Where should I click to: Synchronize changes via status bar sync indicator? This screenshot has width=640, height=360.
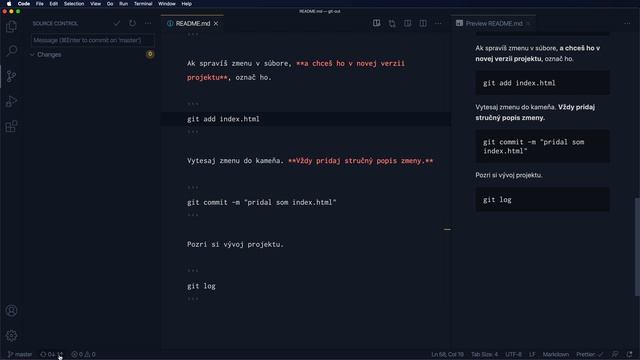point(51,354)
